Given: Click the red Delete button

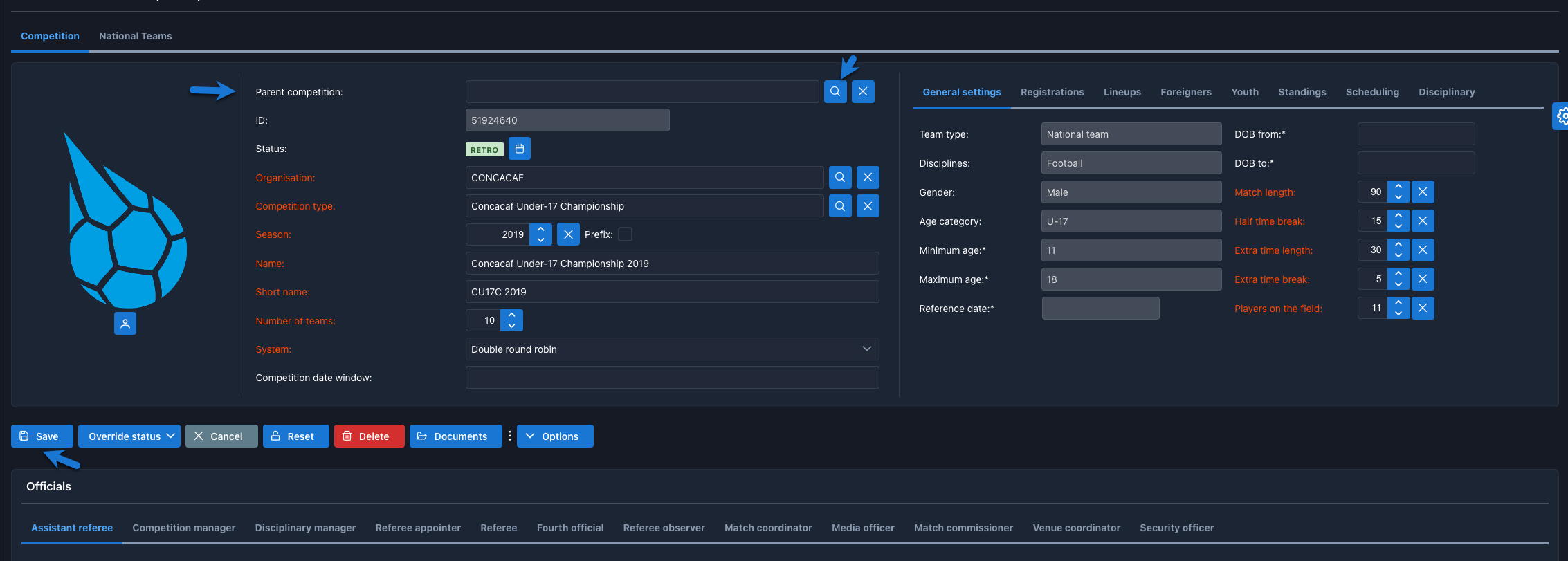Looking at the screenshot, I should (369, 436).
